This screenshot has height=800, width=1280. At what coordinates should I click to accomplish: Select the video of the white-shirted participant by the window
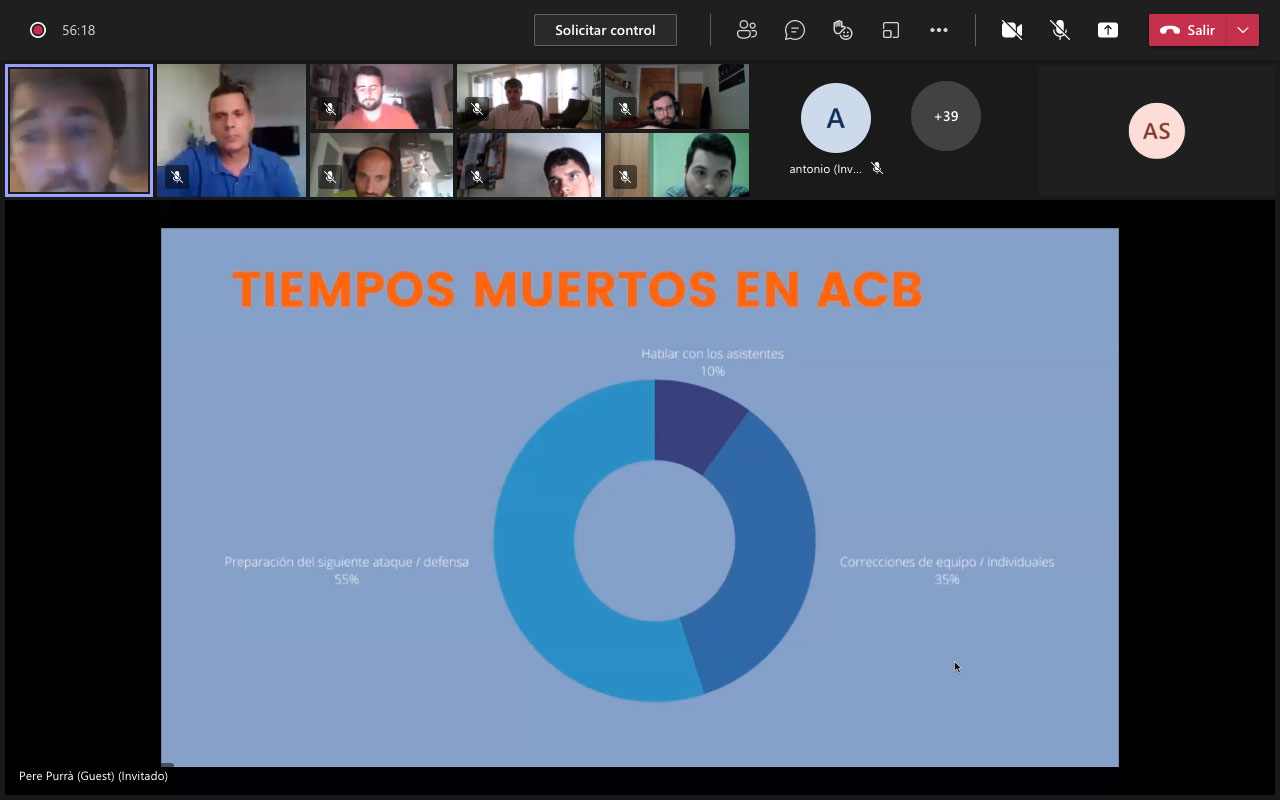tap(529, 97)
